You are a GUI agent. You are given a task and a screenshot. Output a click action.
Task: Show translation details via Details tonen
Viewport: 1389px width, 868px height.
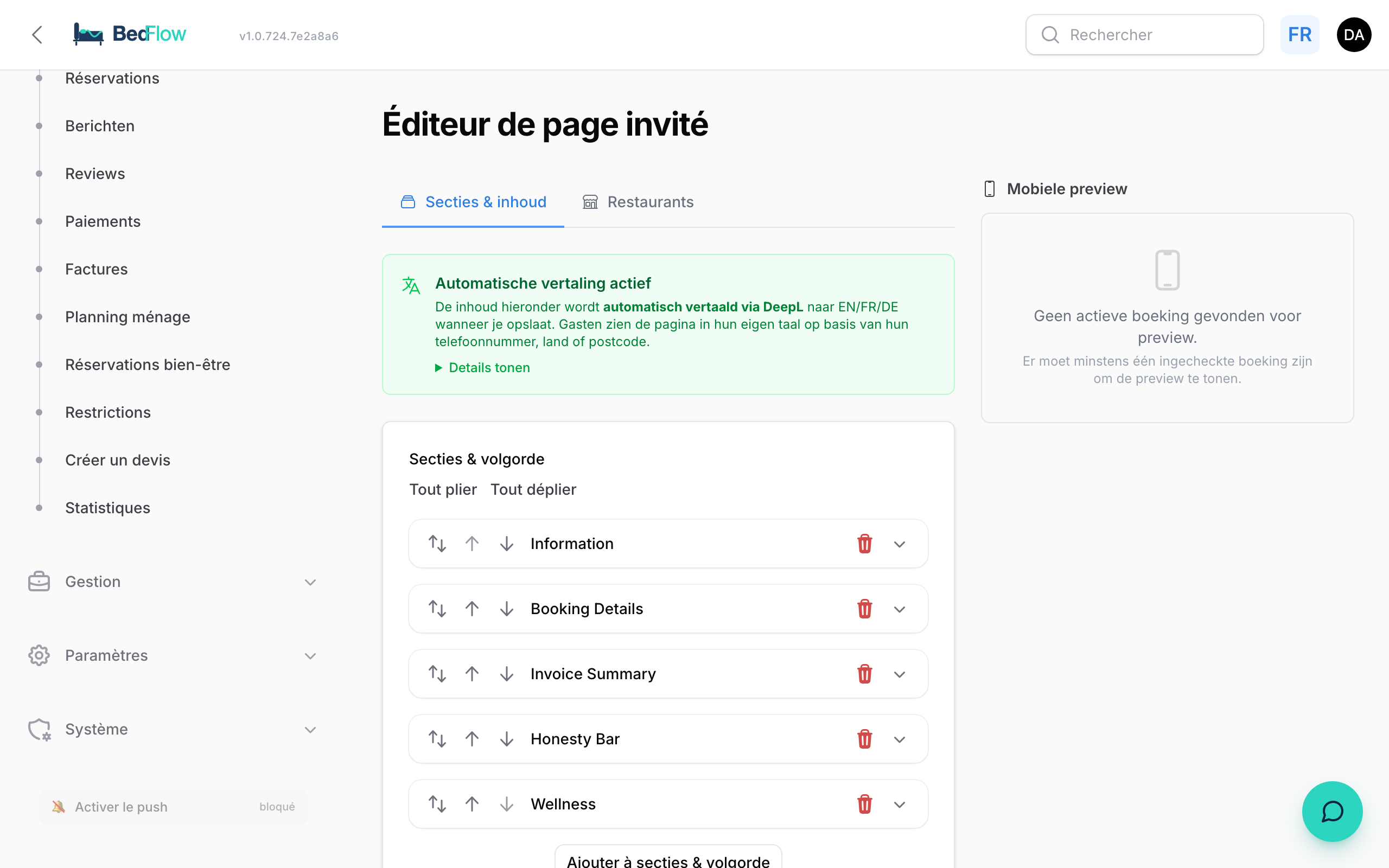point(483,367)
